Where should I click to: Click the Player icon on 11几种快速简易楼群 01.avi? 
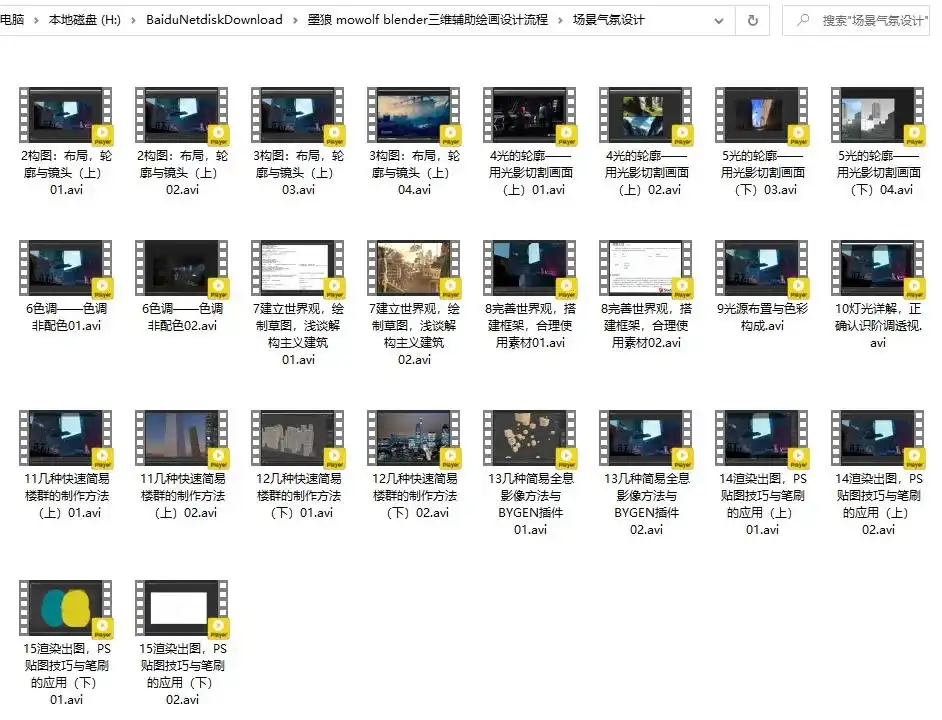coord(101,458)
